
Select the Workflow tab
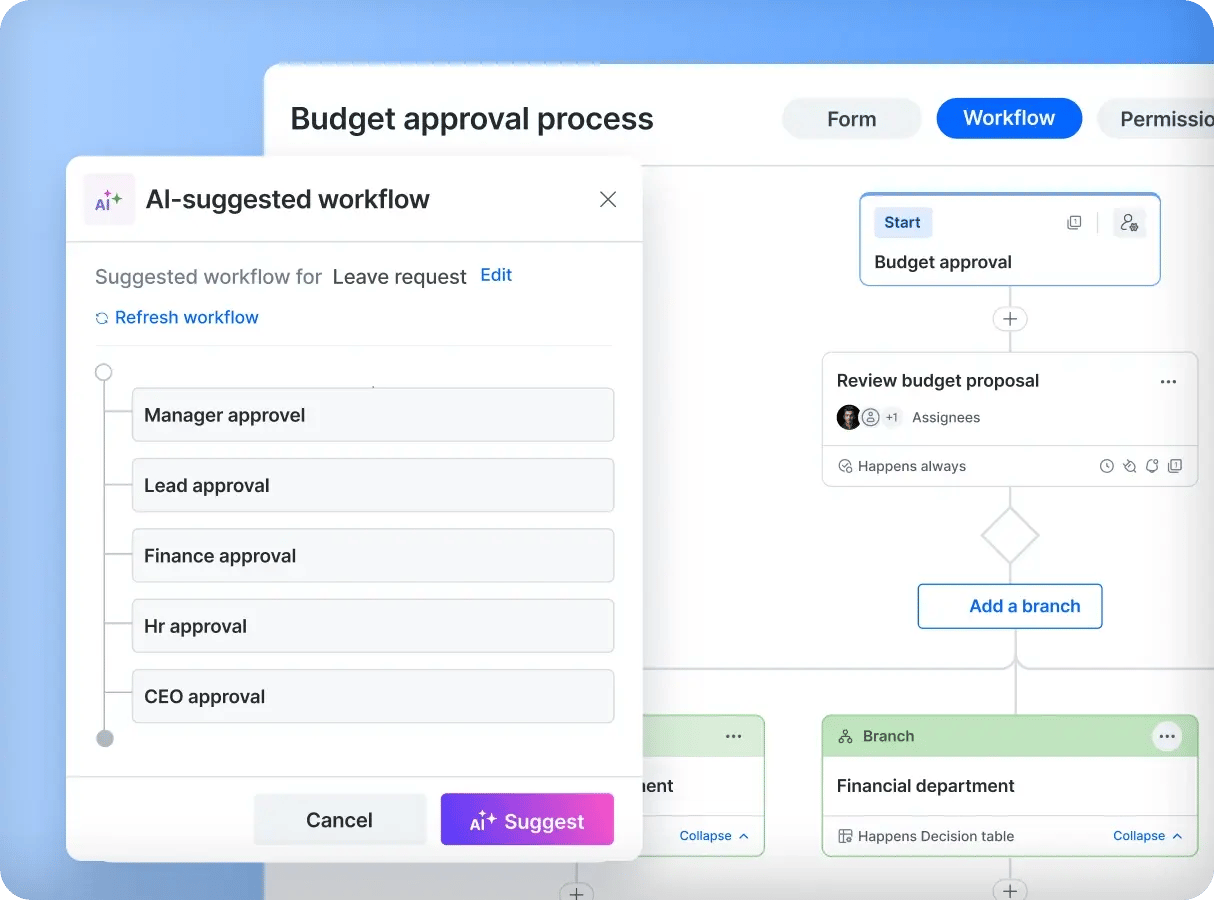pos(1009,118)
